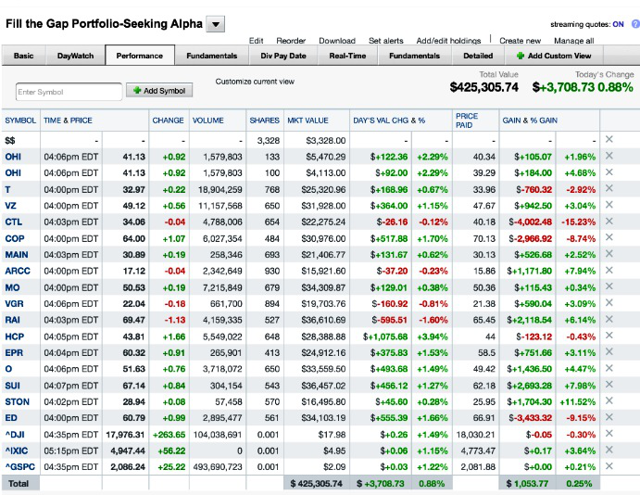The width and height of the screenshot is (640, 495).
Task: Switch to the Basic tab
Action: coord(23,55)
